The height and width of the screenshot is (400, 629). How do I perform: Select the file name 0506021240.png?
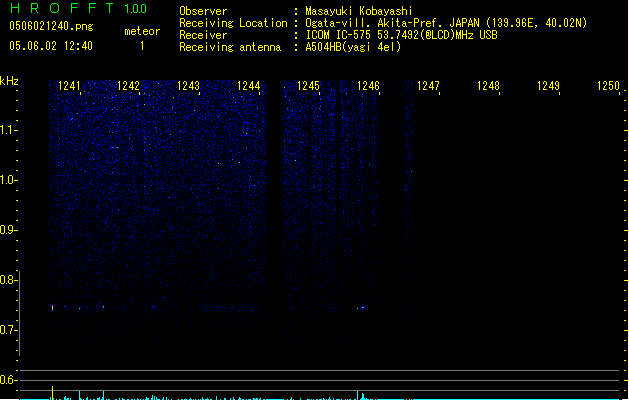[51, 26]
